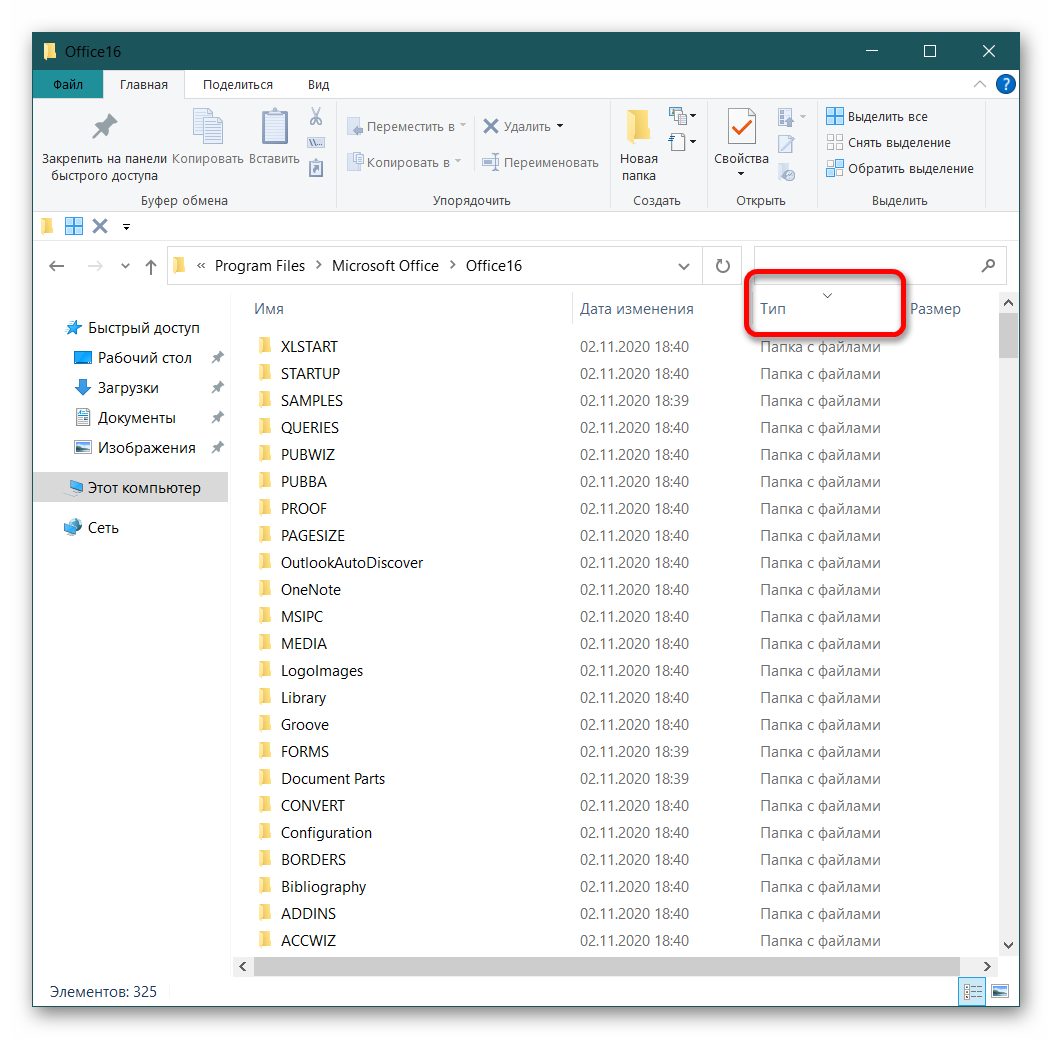This screenshot has height=1039, width=1052.
Task: Expand the Delete (Удалить) dropdown arrow
Action: 560,126
